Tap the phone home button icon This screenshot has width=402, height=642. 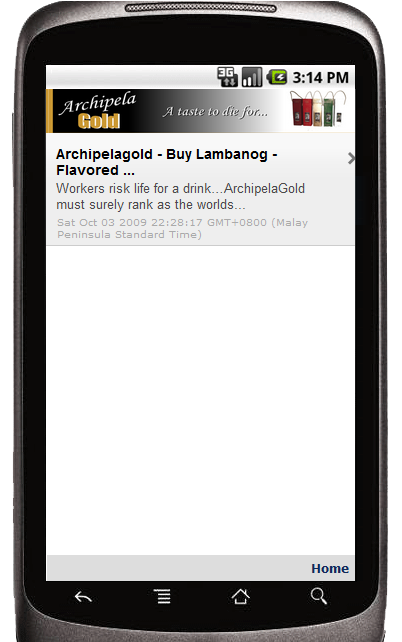click(x=240, y=596)
